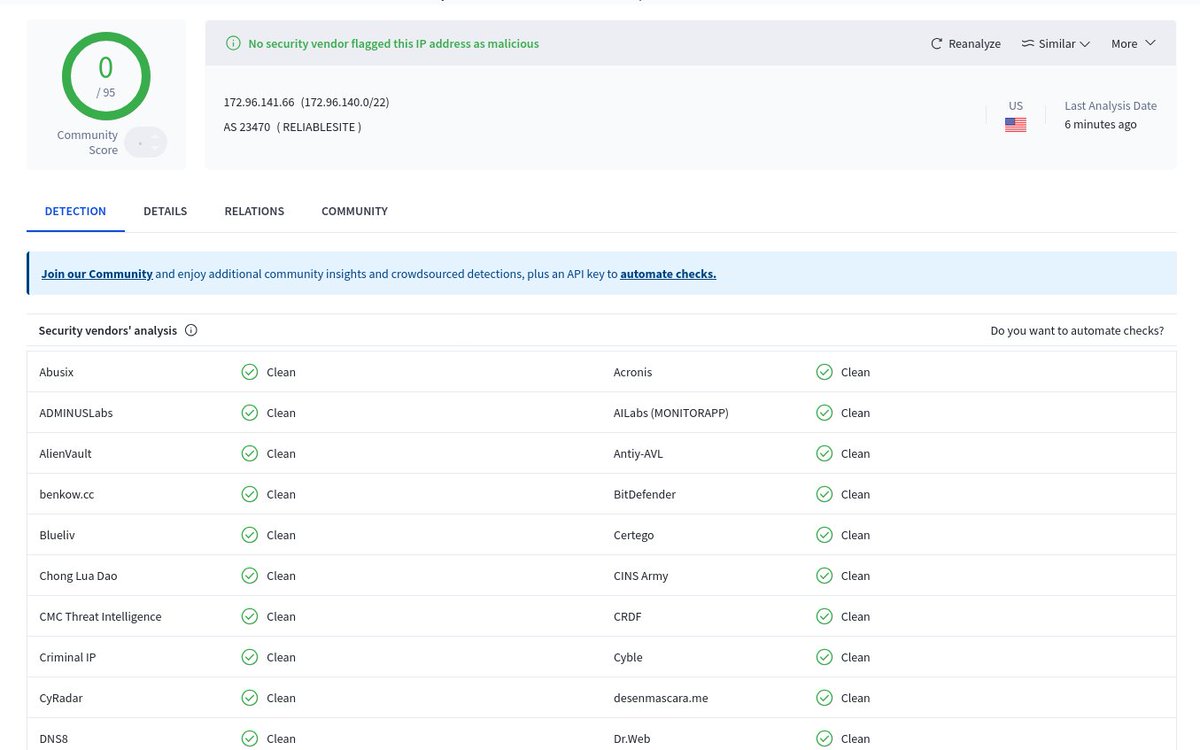Click the Clean check icon for Blueliv
This screenshot has width=1200, height=750.
[250, 535]
